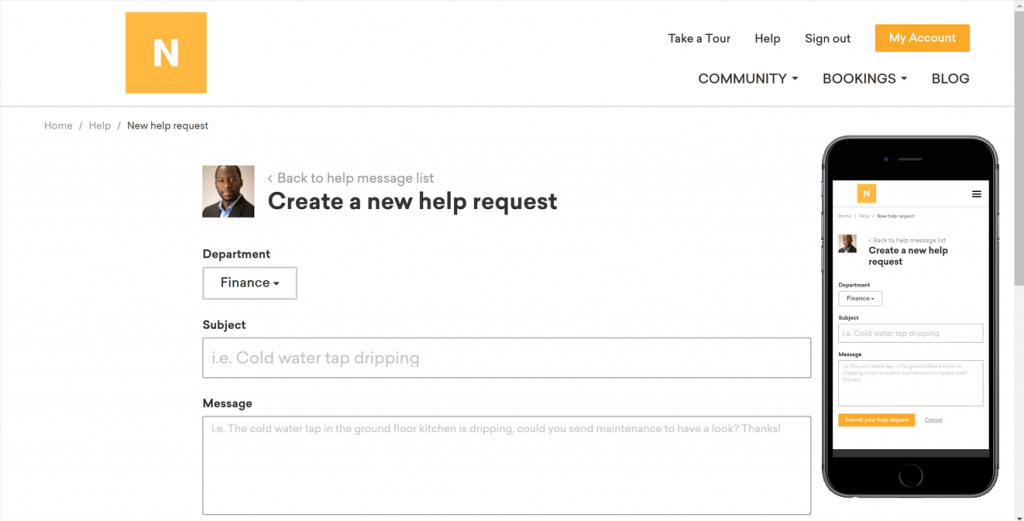Focus the Subject input field

506,358
